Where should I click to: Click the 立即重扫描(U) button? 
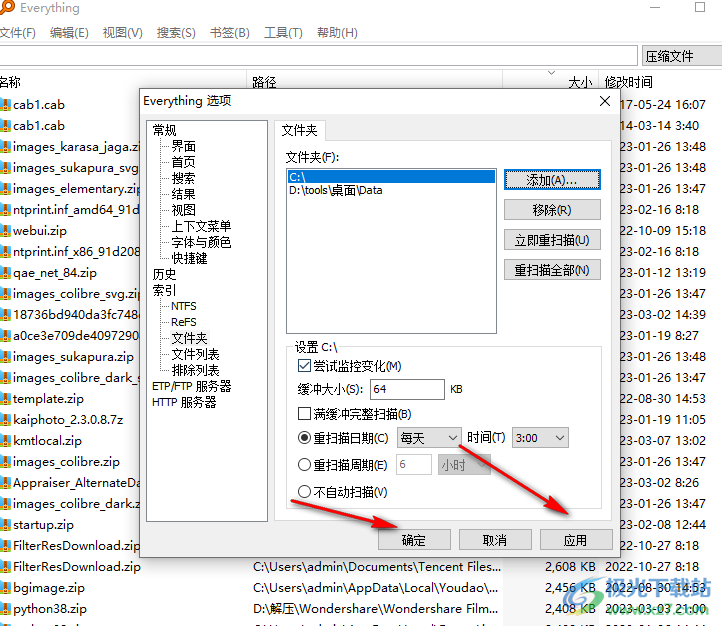(x=552, y=240)
